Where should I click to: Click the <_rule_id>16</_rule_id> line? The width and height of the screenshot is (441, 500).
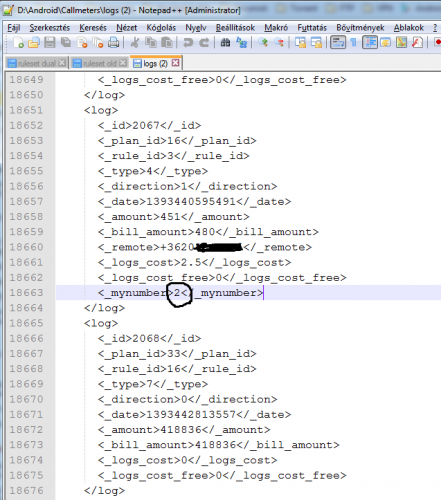(177, 369)
